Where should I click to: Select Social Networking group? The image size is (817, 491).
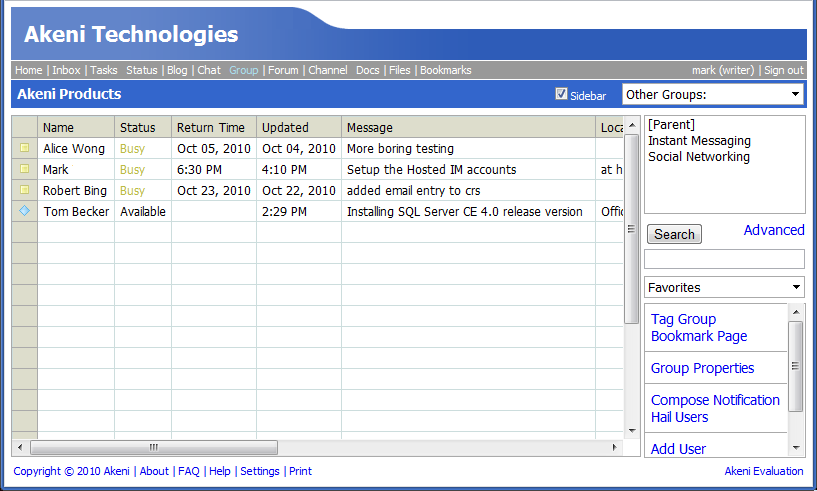coord(698,157)
